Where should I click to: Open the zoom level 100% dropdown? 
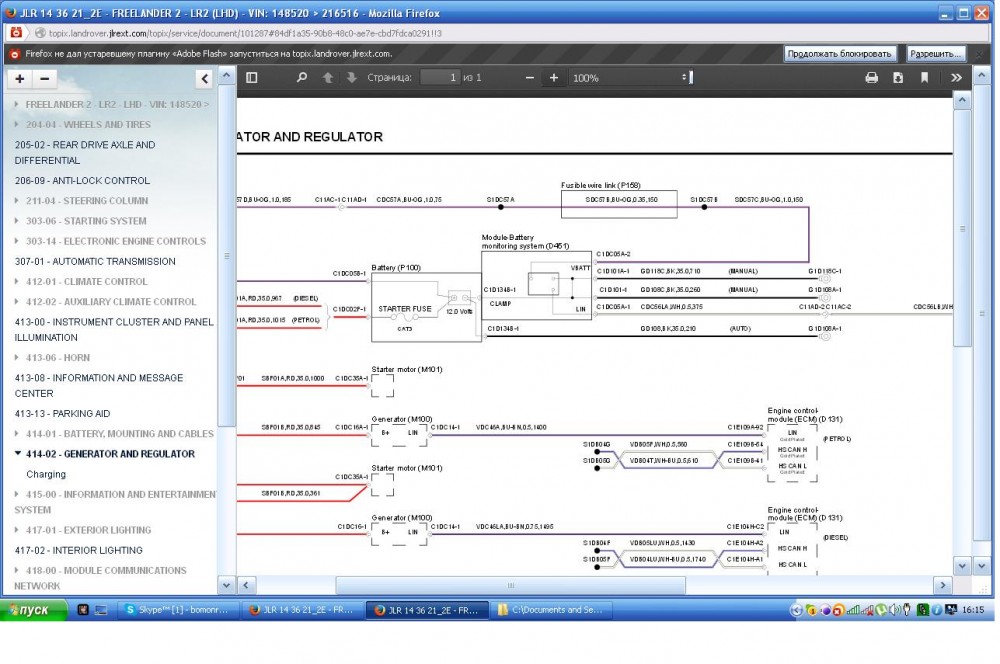[630, 78]
